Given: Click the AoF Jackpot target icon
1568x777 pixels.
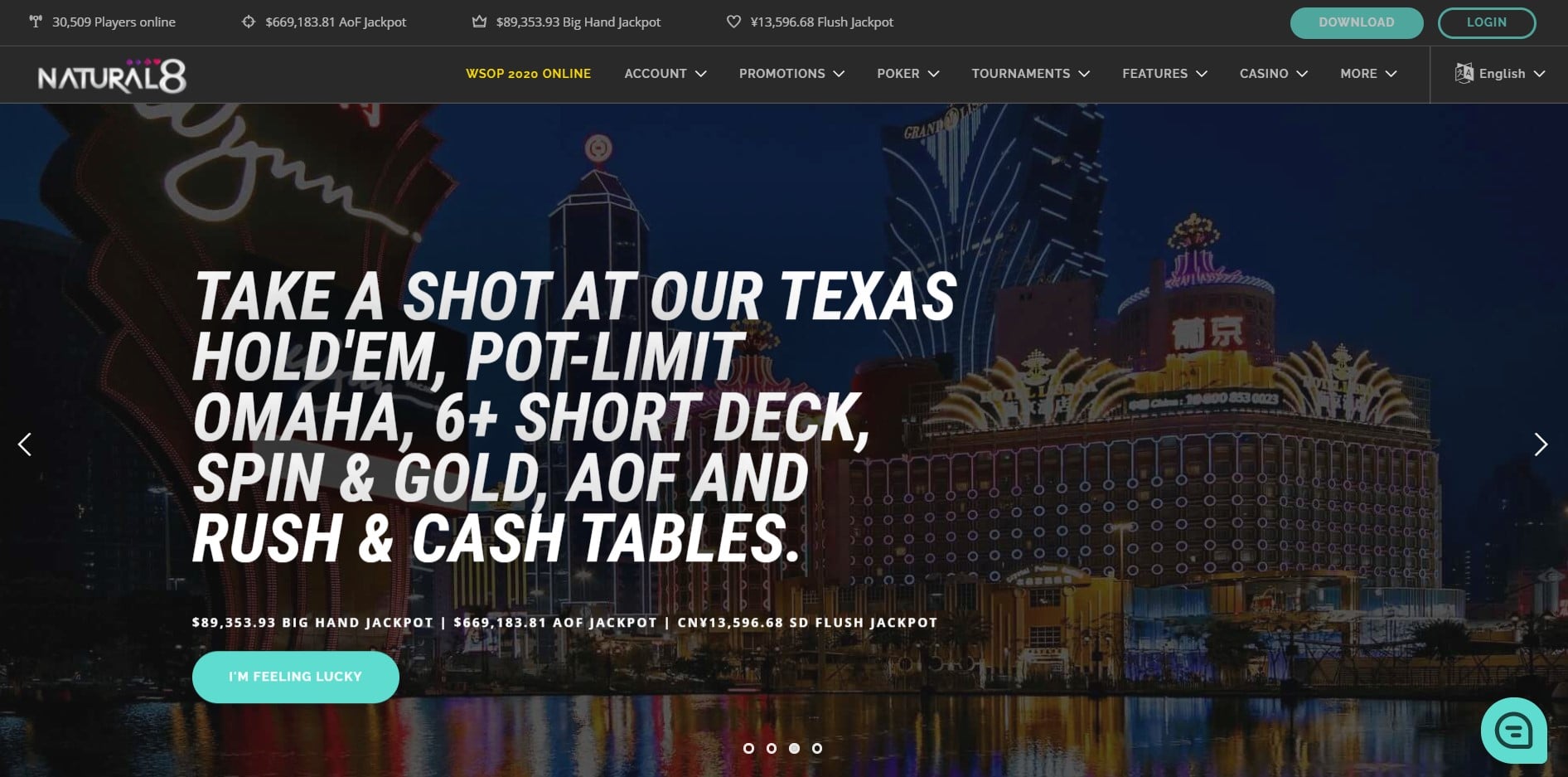Looking at the screenshot, I should click(249, 22).
